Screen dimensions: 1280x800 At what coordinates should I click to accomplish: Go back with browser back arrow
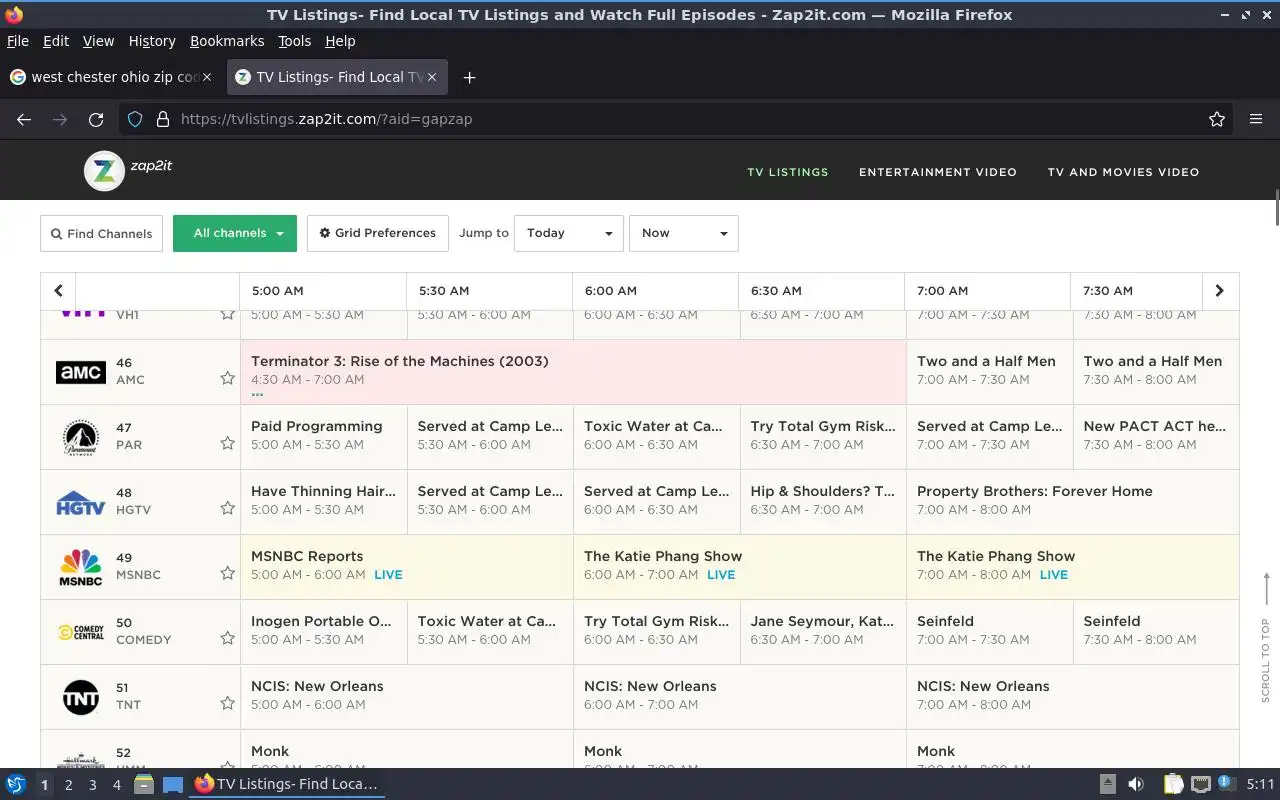click(x=24, y=119)
